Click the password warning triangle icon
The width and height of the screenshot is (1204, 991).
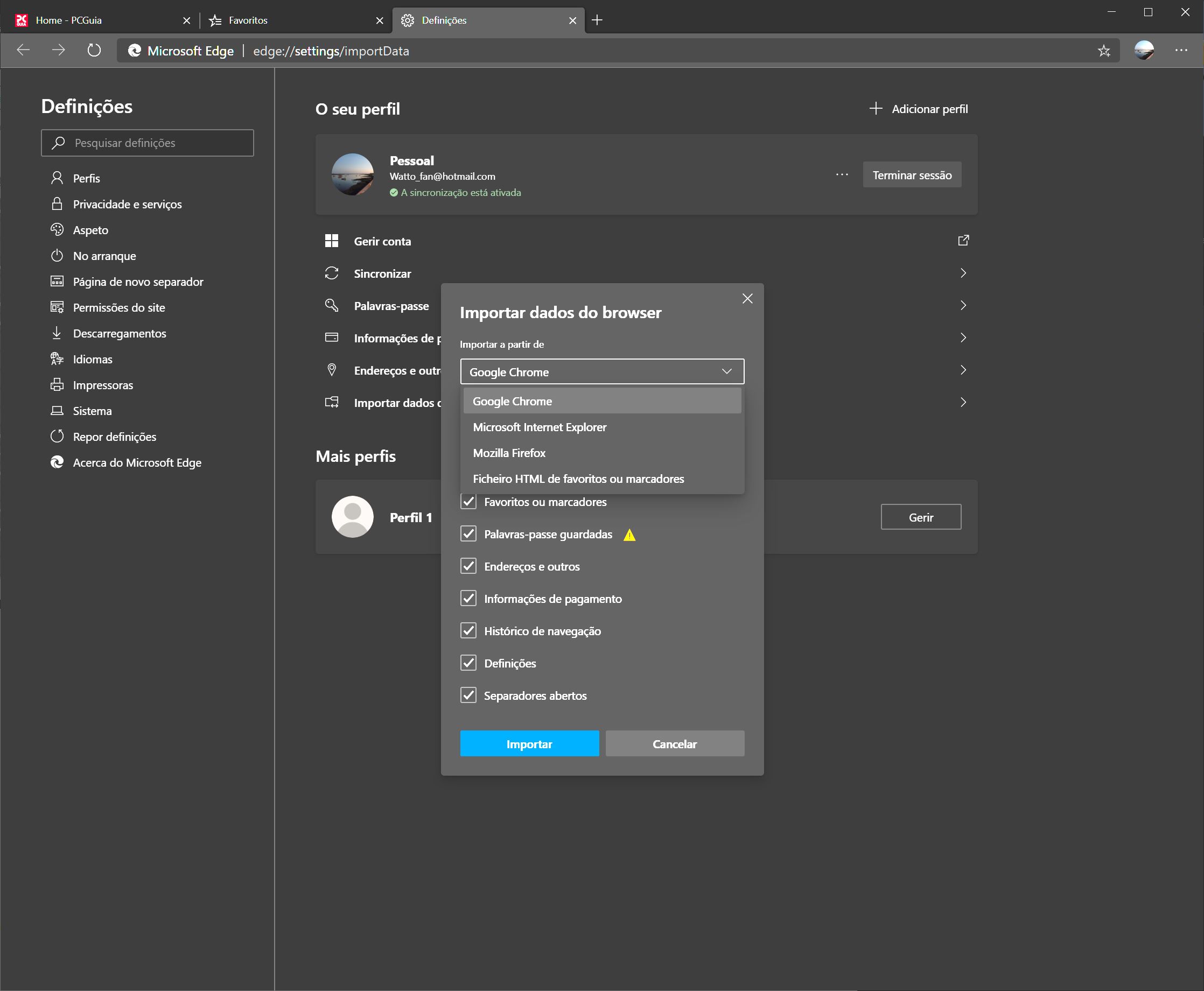(x=629, y=535)
